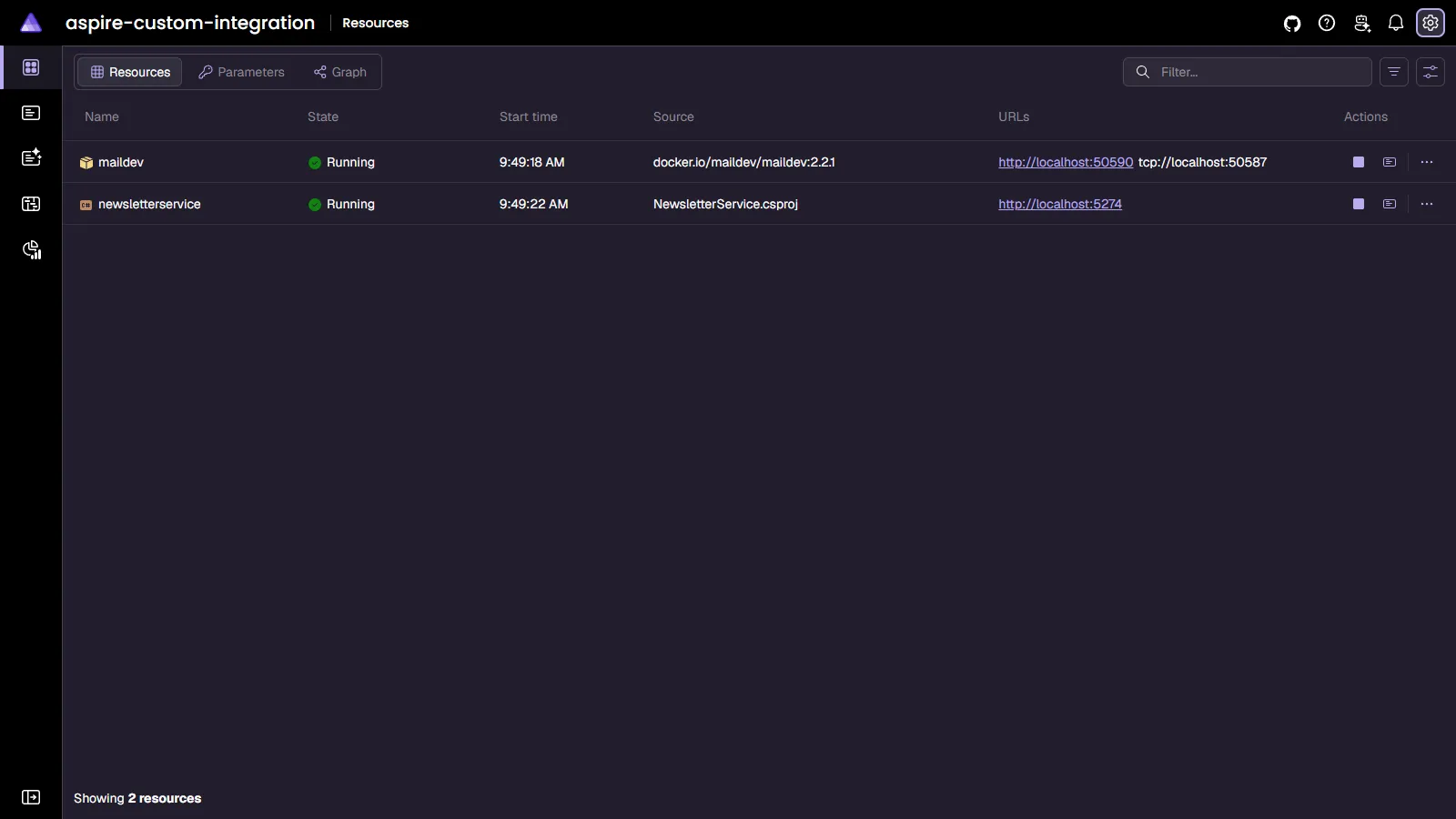Select the newsletterservice resource name
The height and width of the screenshot is (819, 1456).
pos(149,204)
